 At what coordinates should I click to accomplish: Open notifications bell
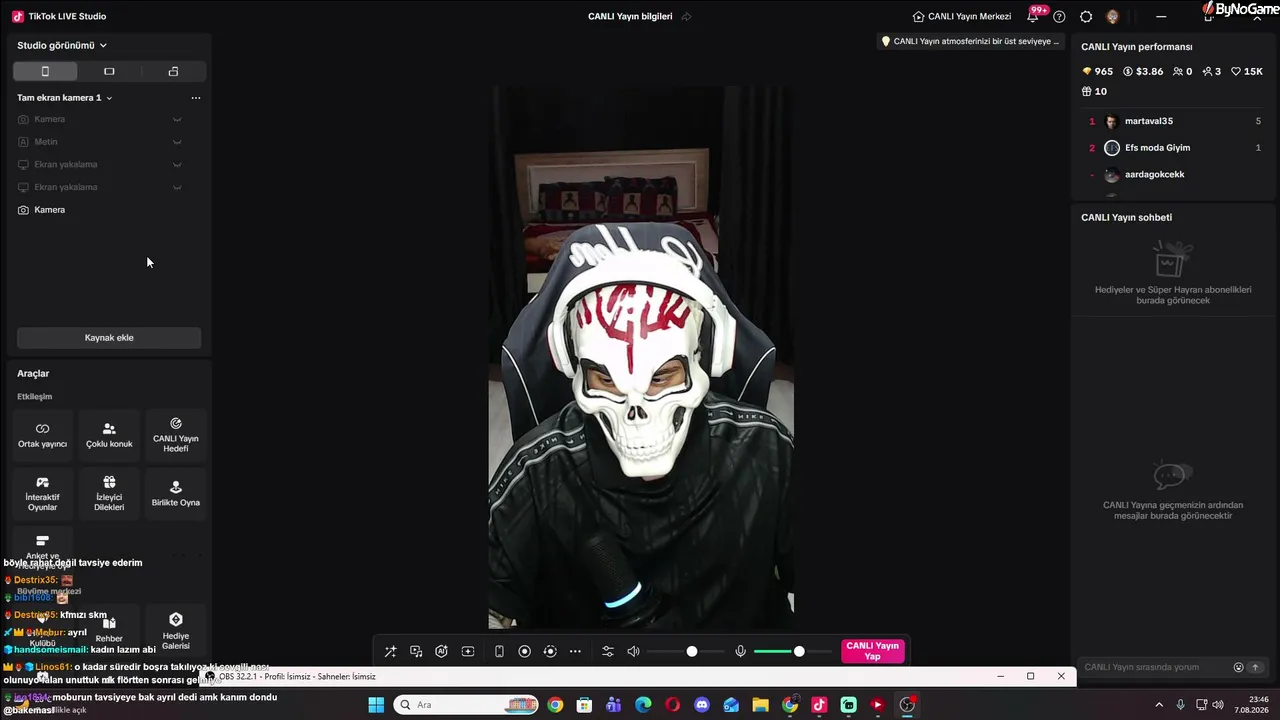(1033, 16)
